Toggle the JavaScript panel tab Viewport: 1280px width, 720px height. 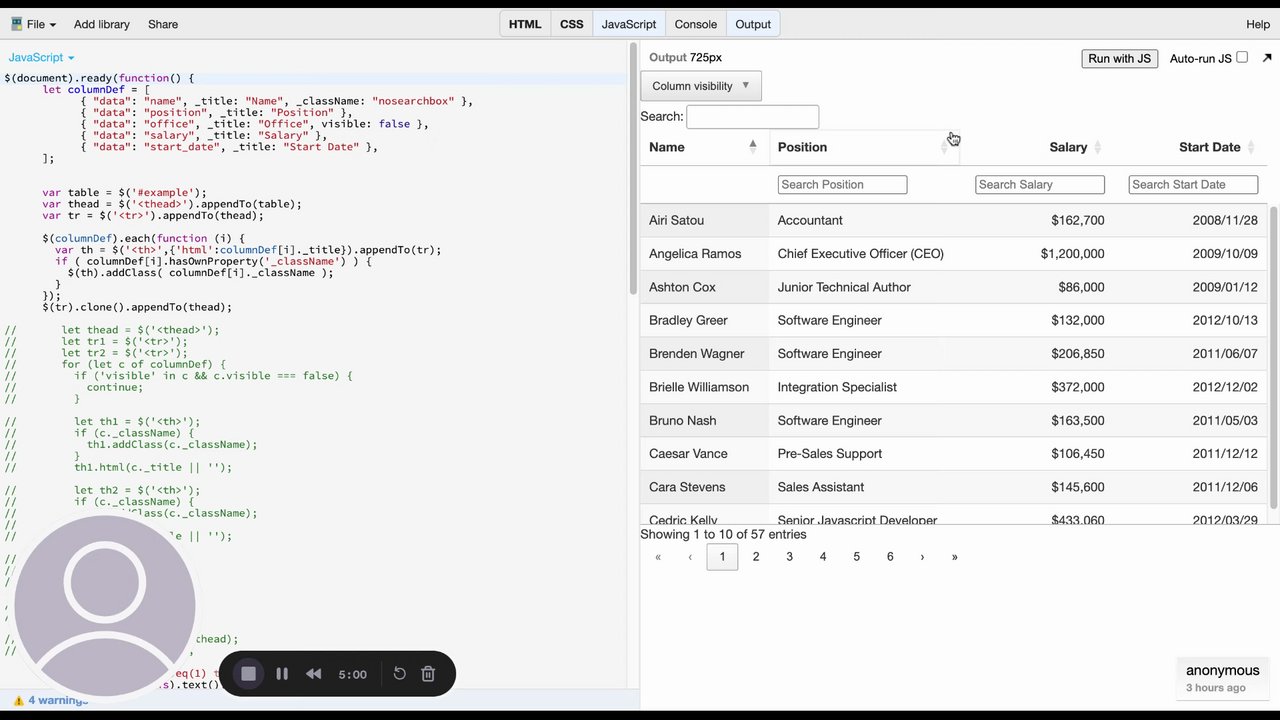point(629,24)
